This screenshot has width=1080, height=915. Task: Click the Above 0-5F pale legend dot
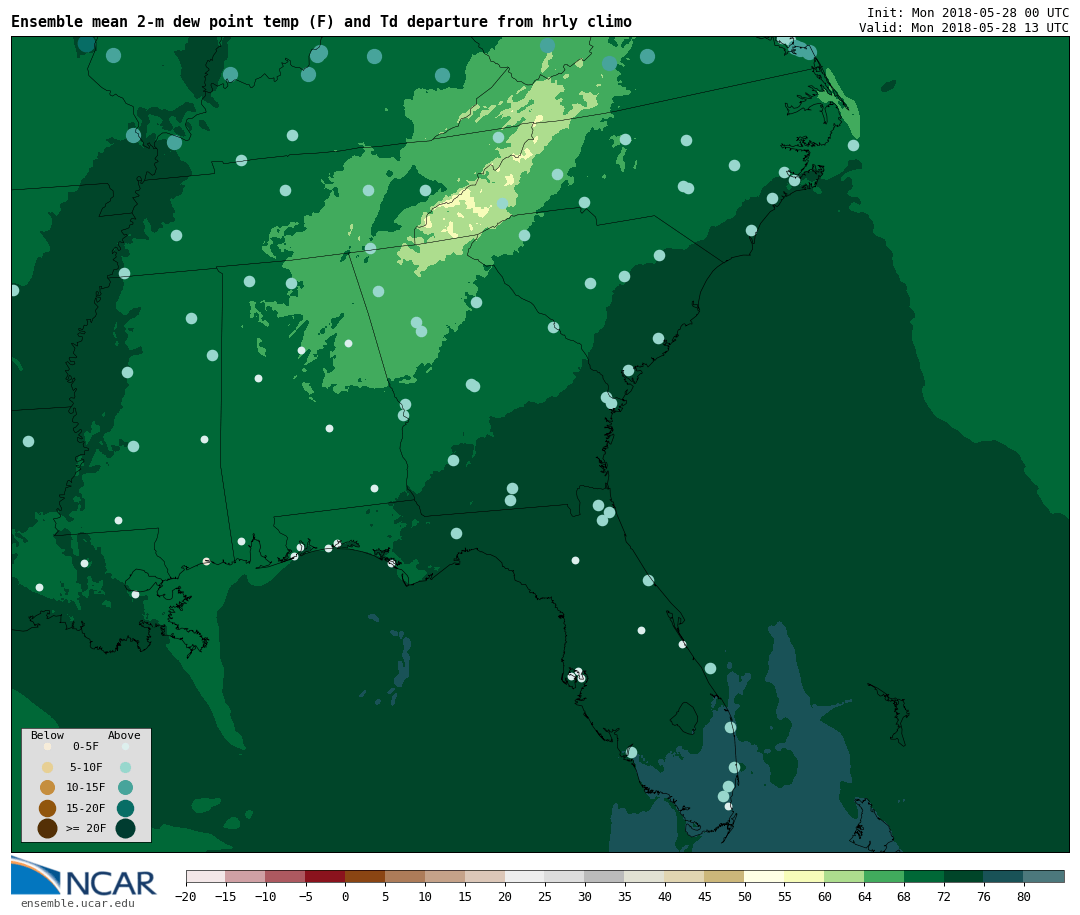125,746
